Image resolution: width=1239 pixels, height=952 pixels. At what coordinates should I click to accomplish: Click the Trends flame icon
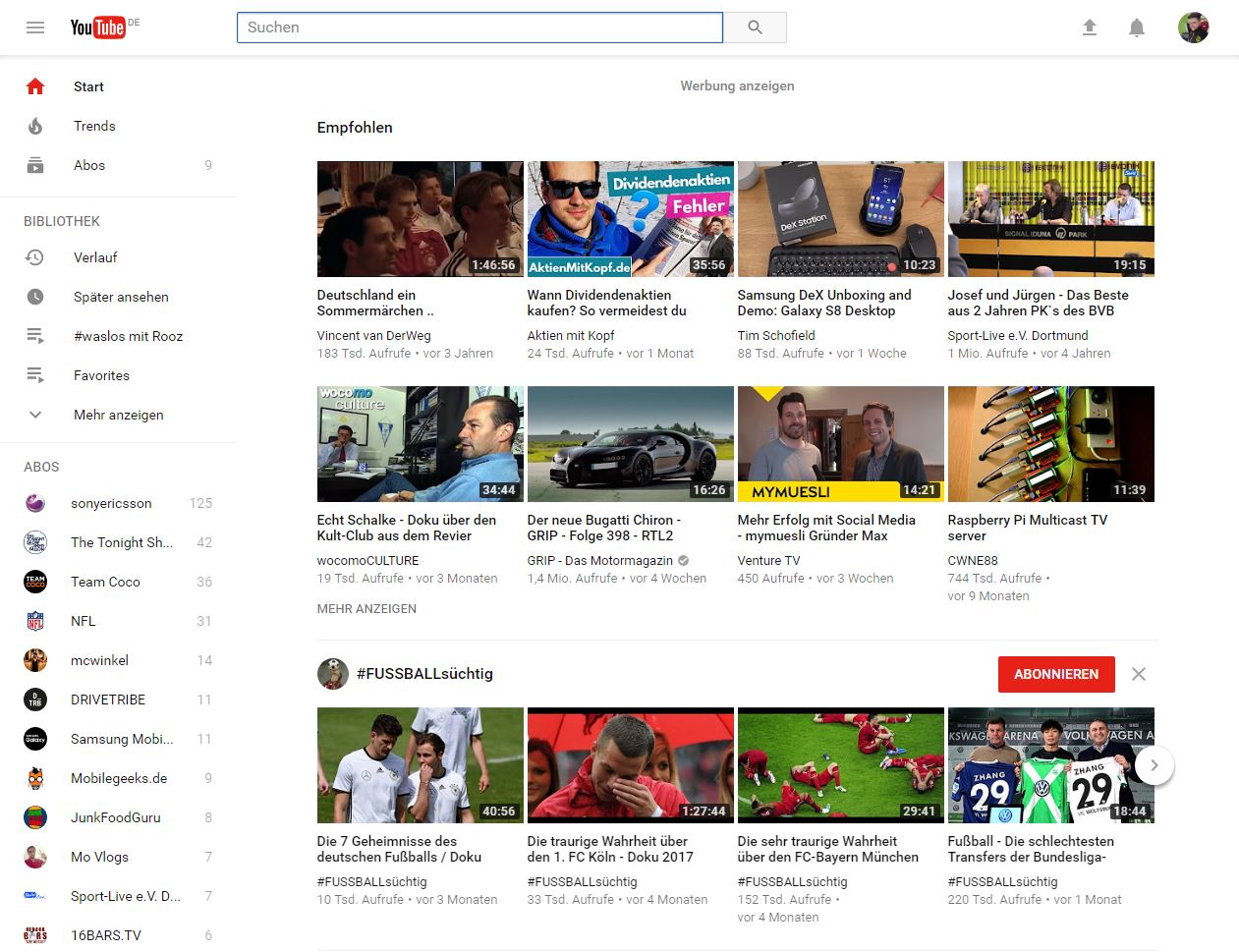tap(35, 126)
